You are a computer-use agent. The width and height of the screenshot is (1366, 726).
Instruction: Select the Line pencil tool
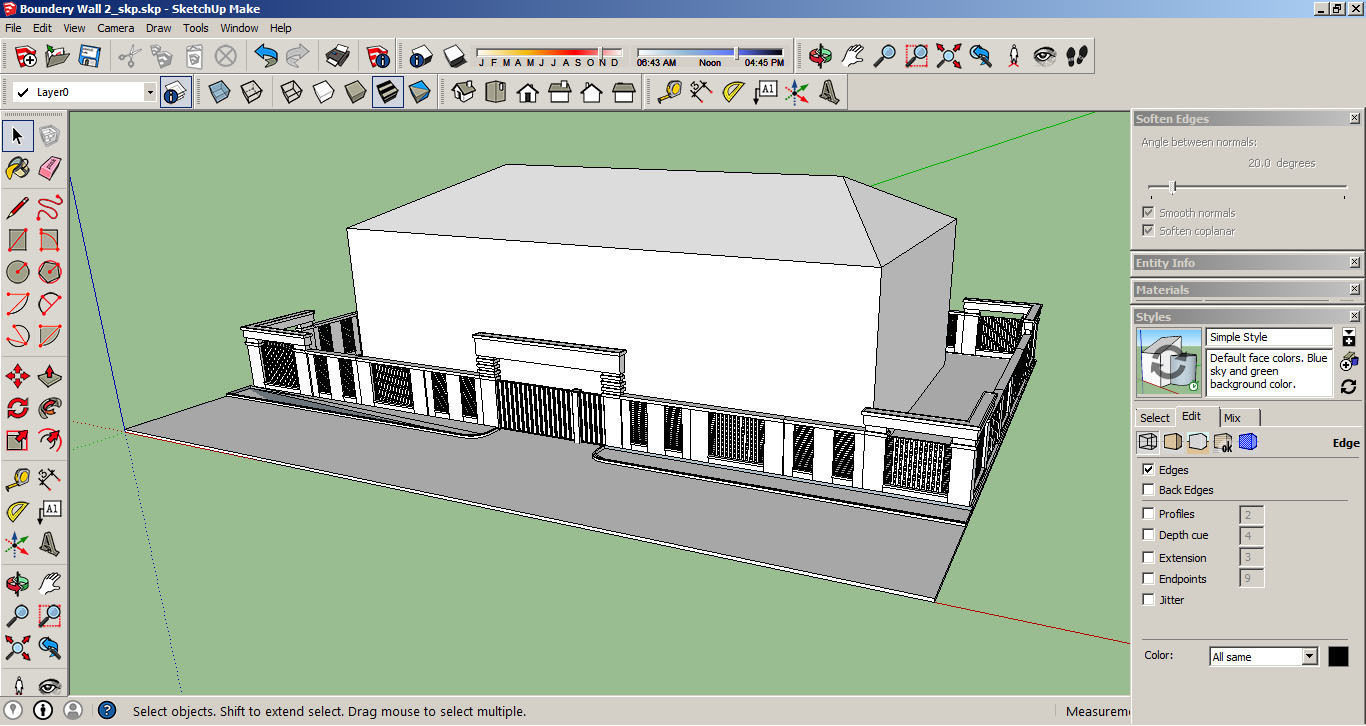click(18, 208)
